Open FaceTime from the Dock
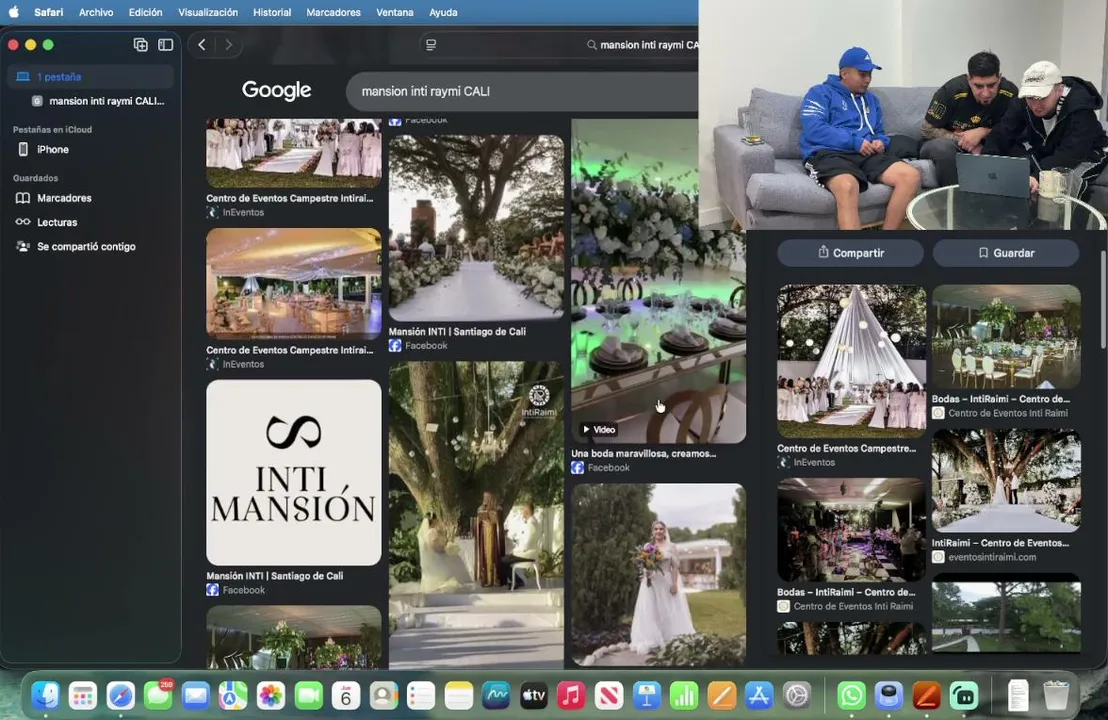Viewport: 1108px width, 720px height. pos(308,696)
